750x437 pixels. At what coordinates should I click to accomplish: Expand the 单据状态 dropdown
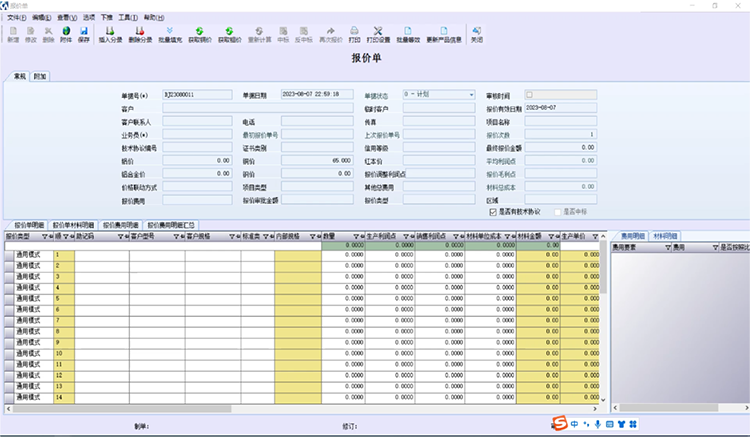click(471, 95)
